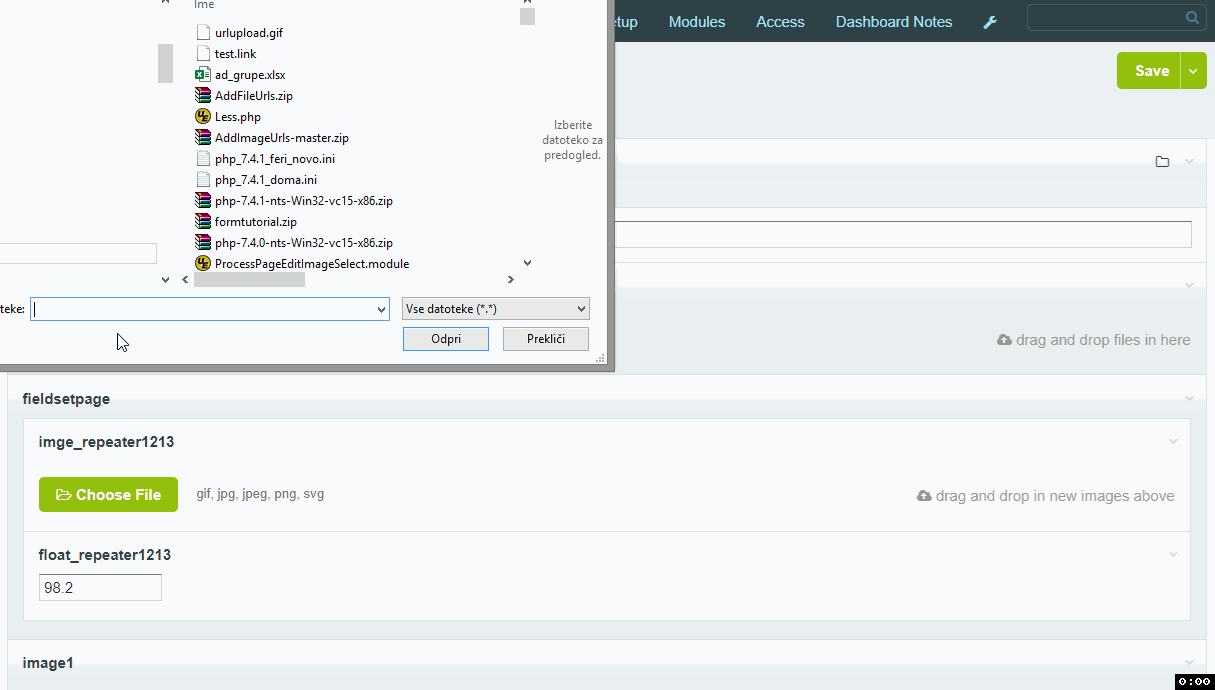
Task: Select the Less.php file
Action: pyautogui.click(x=237, y=117)
